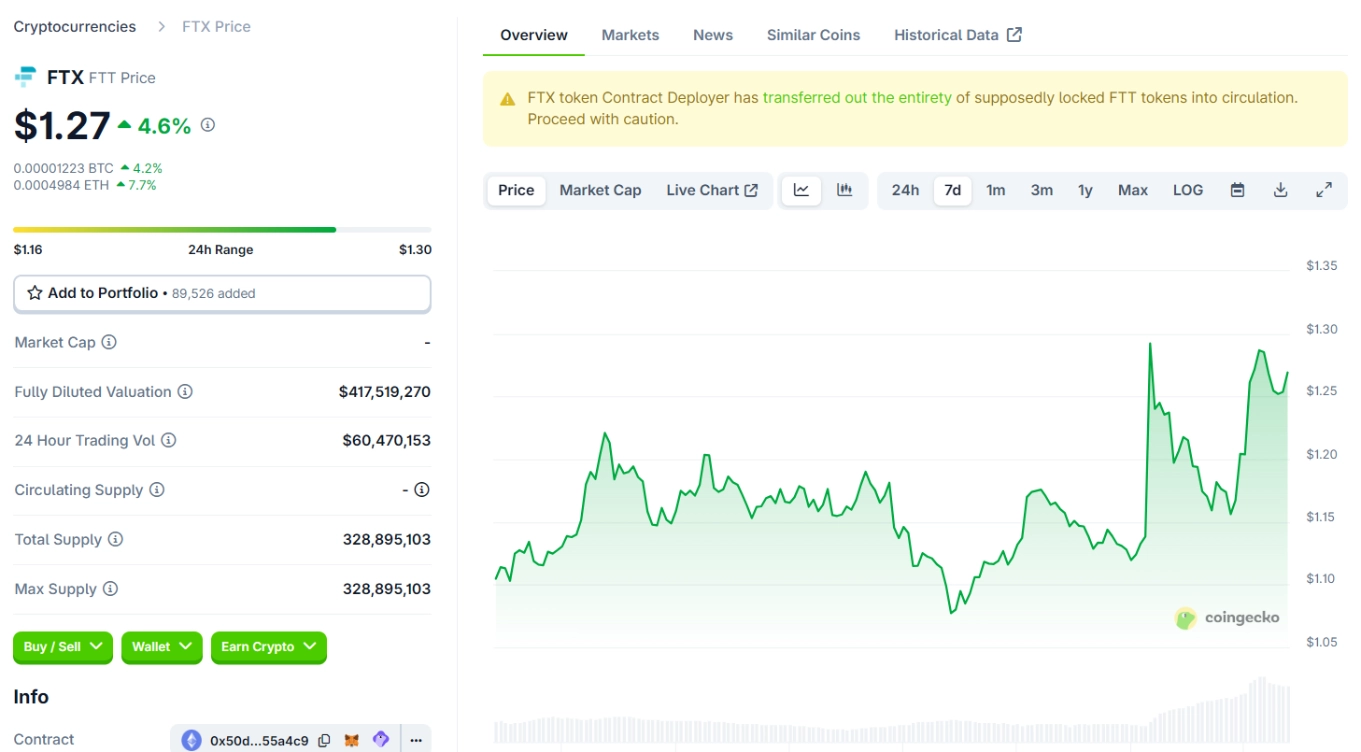Select the Market Cap chart mode
The image size is (1361, 752).
tap(600, 190)
